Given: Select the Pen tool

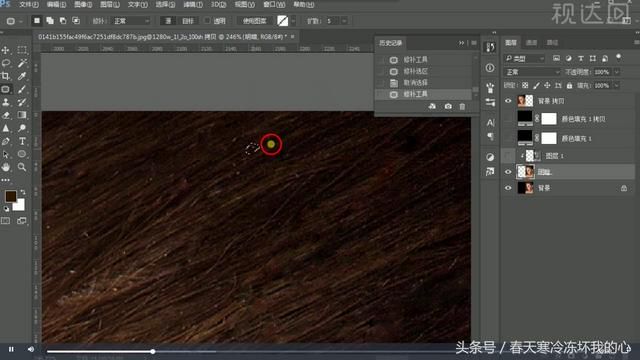Looking at the screenshot, I should point(6,141).
